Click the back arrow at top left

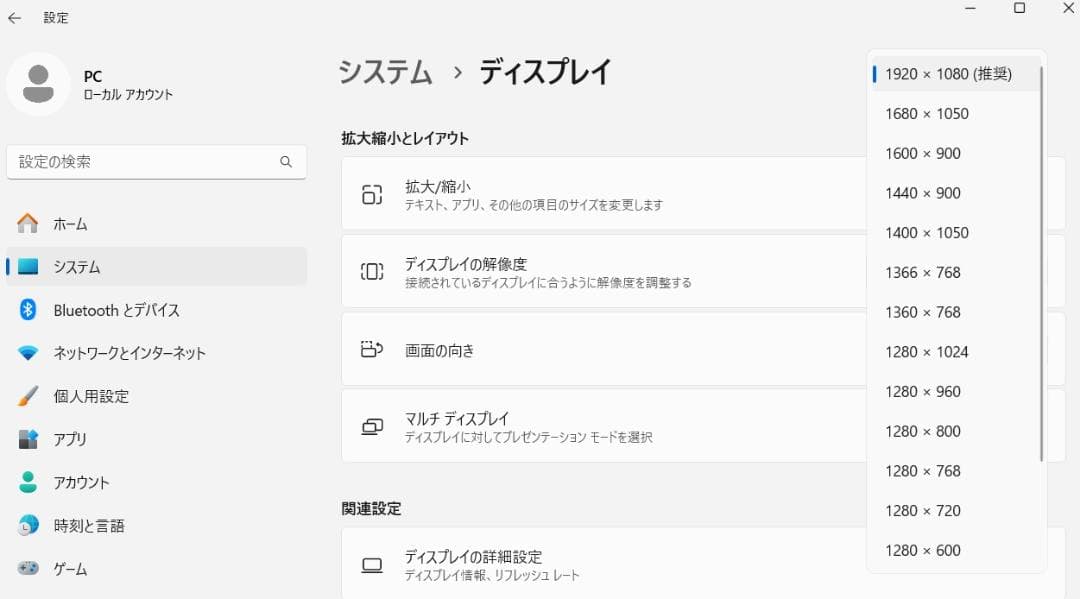(15, 17)
